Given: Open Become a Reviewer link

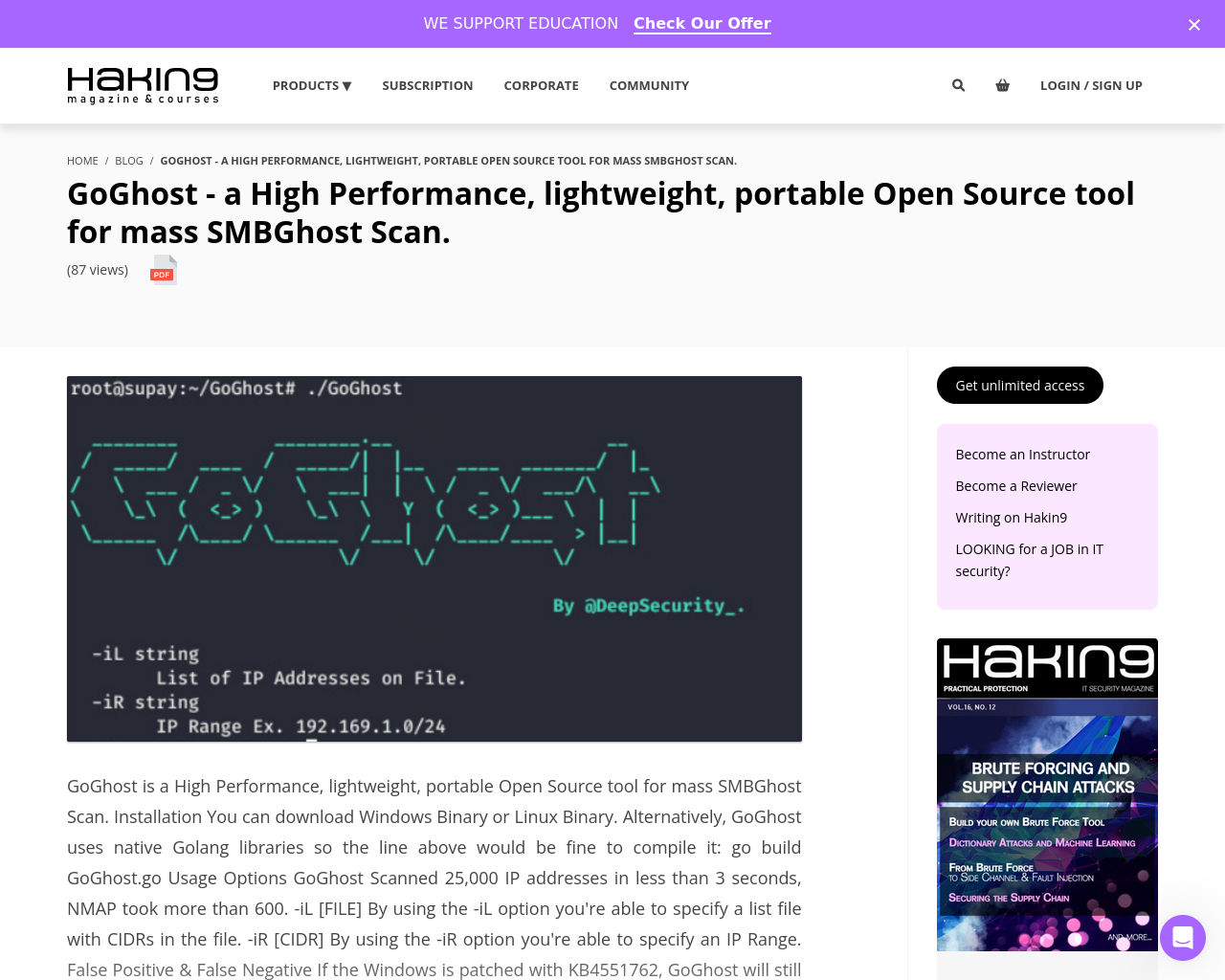Looking at the screenshot, I should (1016, 486).
